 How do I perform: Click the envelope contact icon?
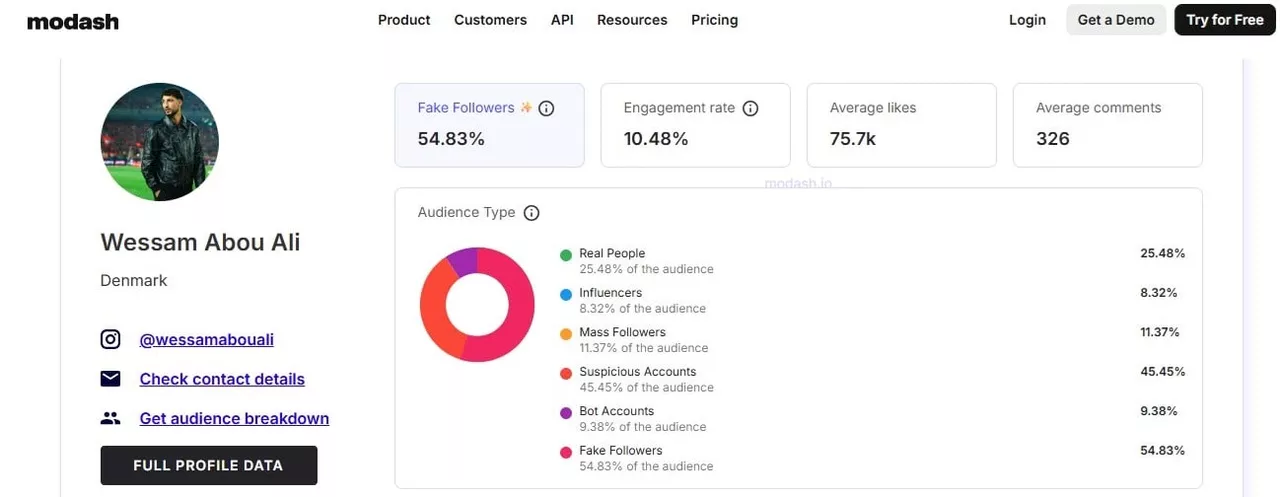110,379
